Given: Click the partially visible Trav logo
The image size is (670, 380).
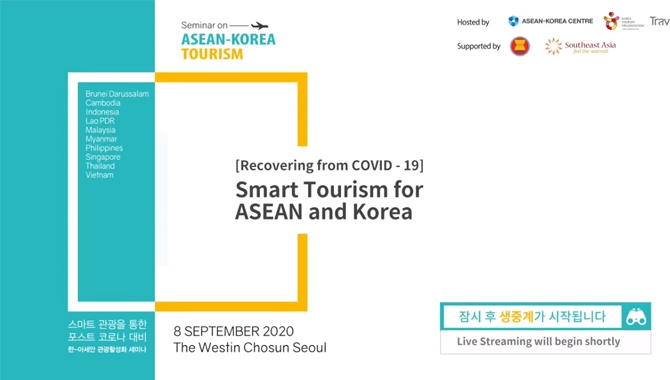Looking at the screenshot, I should click(x=660, y=21).
